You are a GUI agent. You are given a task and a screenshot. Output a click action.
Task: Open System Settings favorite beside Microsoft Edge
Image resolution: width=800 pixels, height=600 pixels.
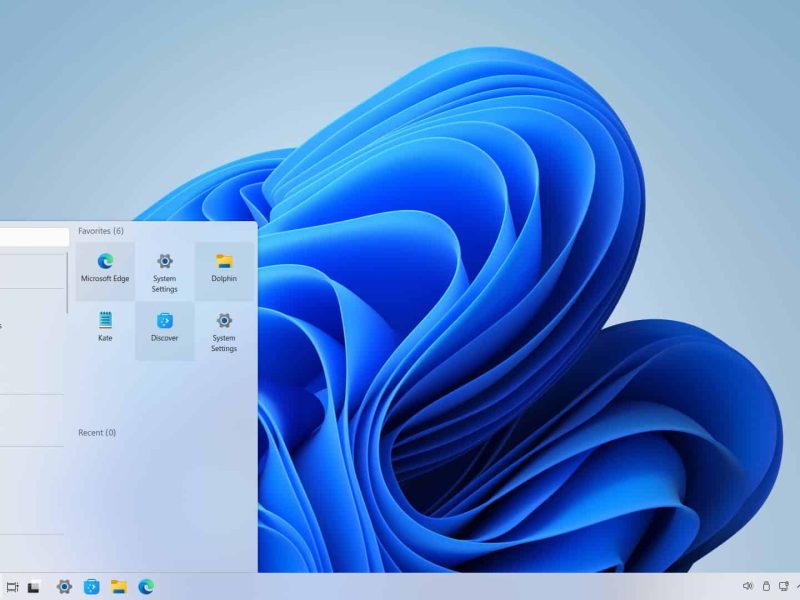164,271
